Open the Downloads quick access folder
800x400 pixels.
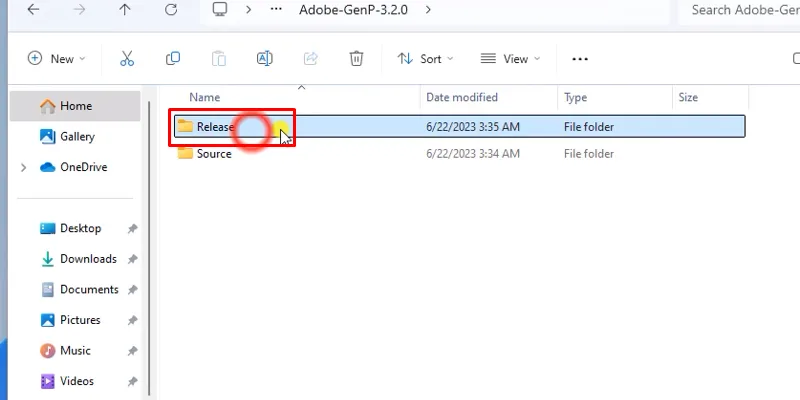88,259
